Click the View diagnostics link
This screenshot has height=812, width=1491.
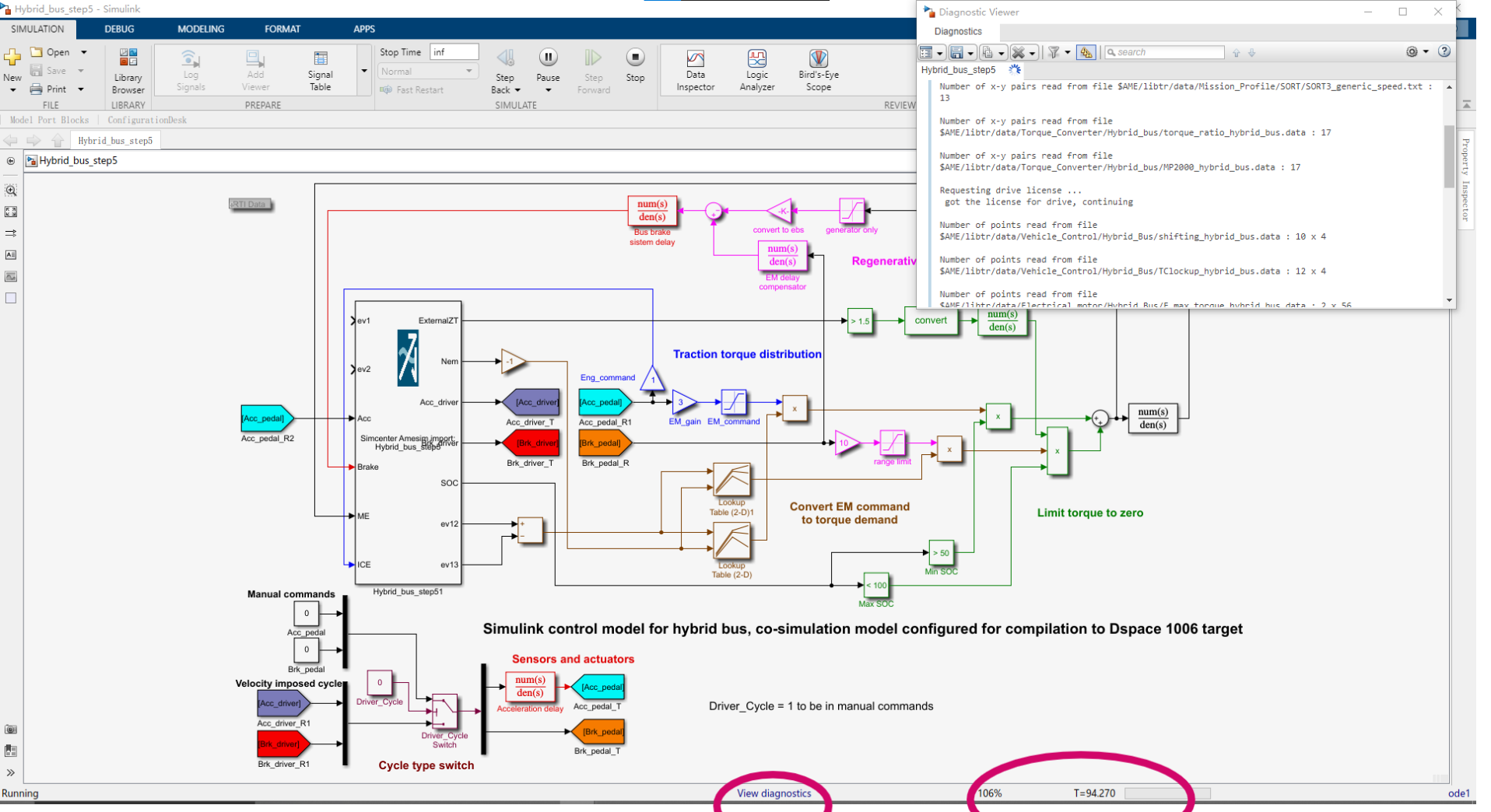774,793
